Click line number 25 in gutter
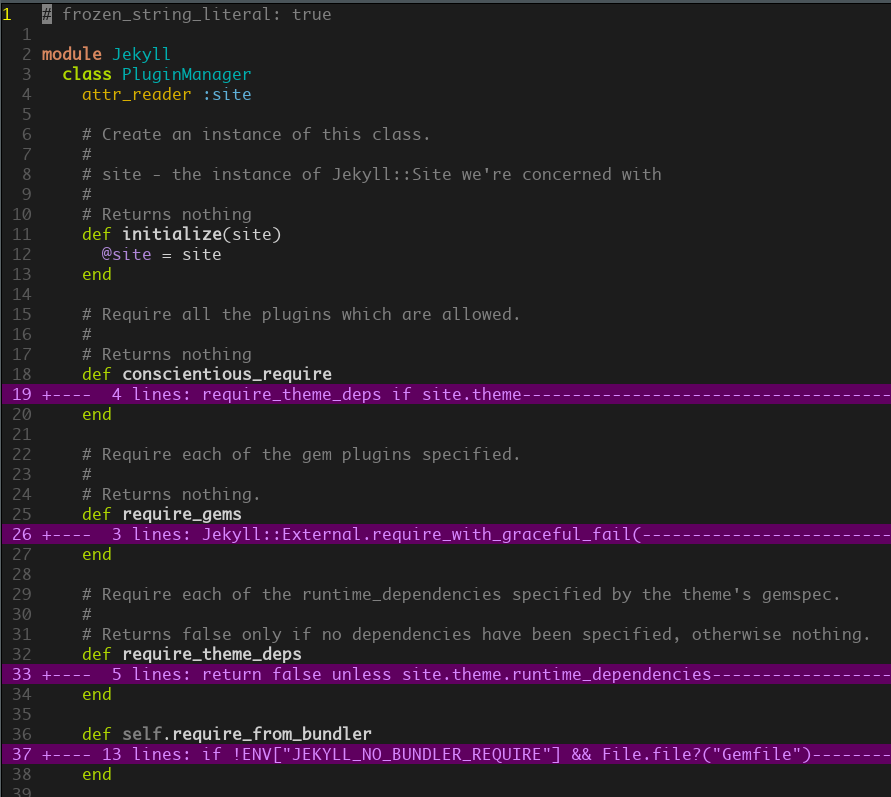Screen dimensions: 891x797 click(x=22, y=514)
